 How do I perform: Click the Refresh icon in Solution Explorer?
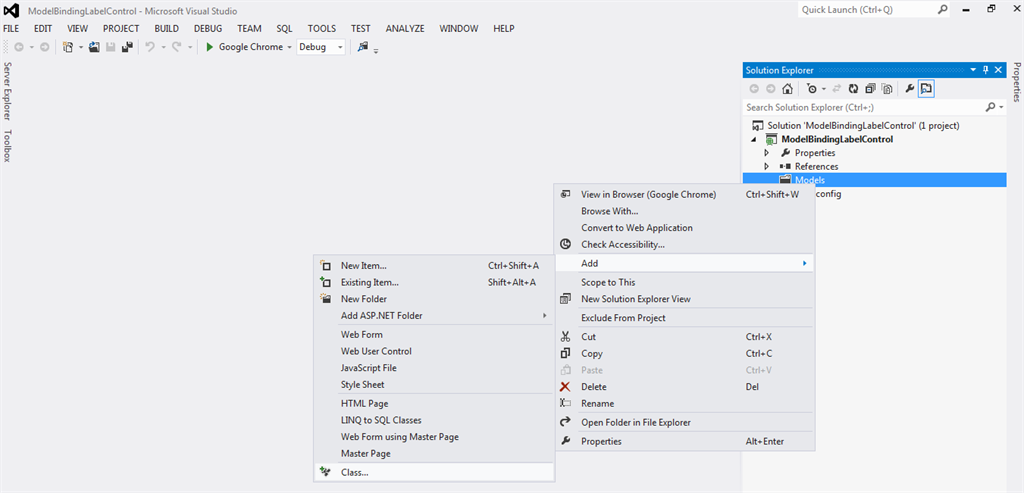pyautogui.click(x=853, y=88)
